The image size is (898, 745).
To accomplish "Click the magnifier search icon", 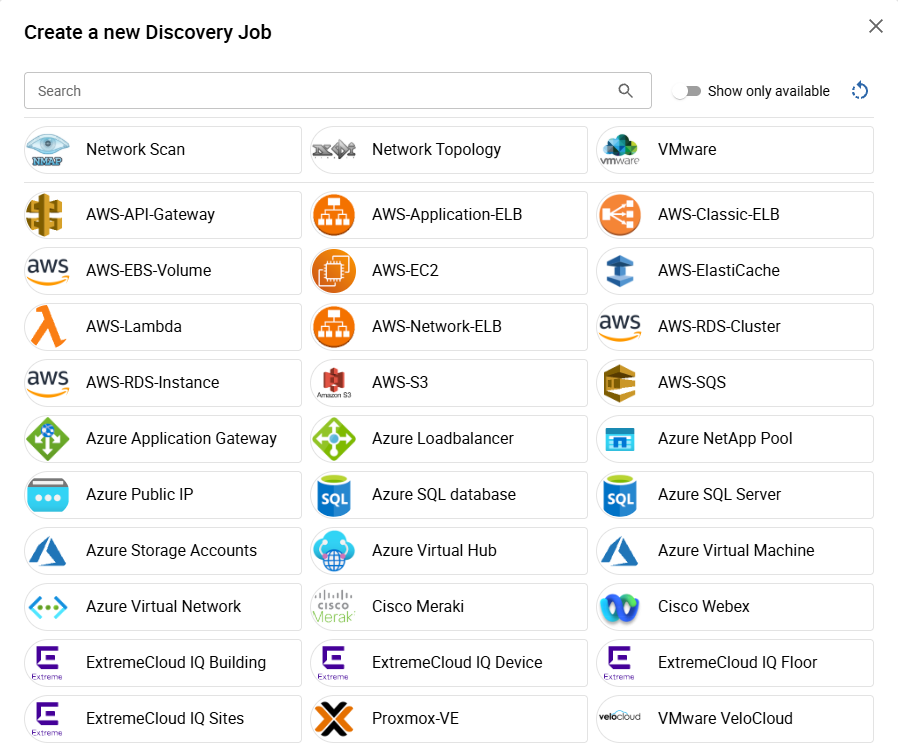I will click(x=625, y=90).
